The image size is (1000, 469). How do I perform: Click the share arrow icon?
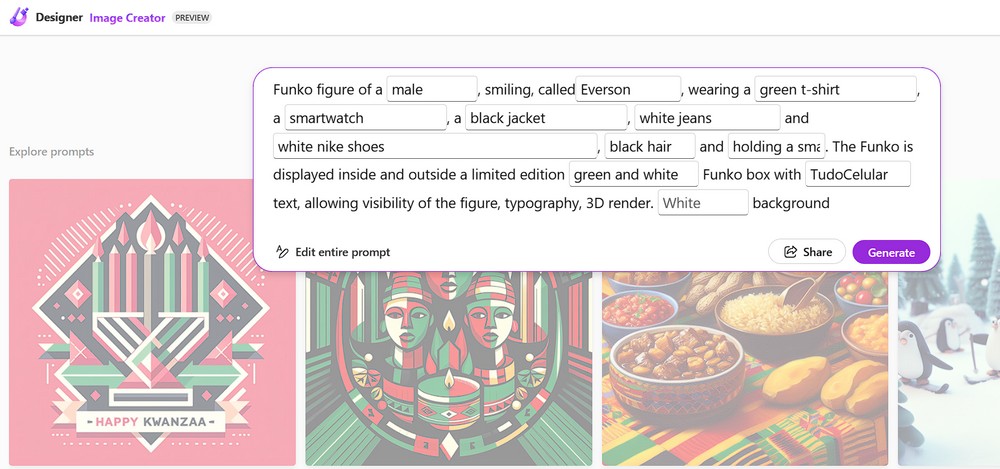click(790, 252)
